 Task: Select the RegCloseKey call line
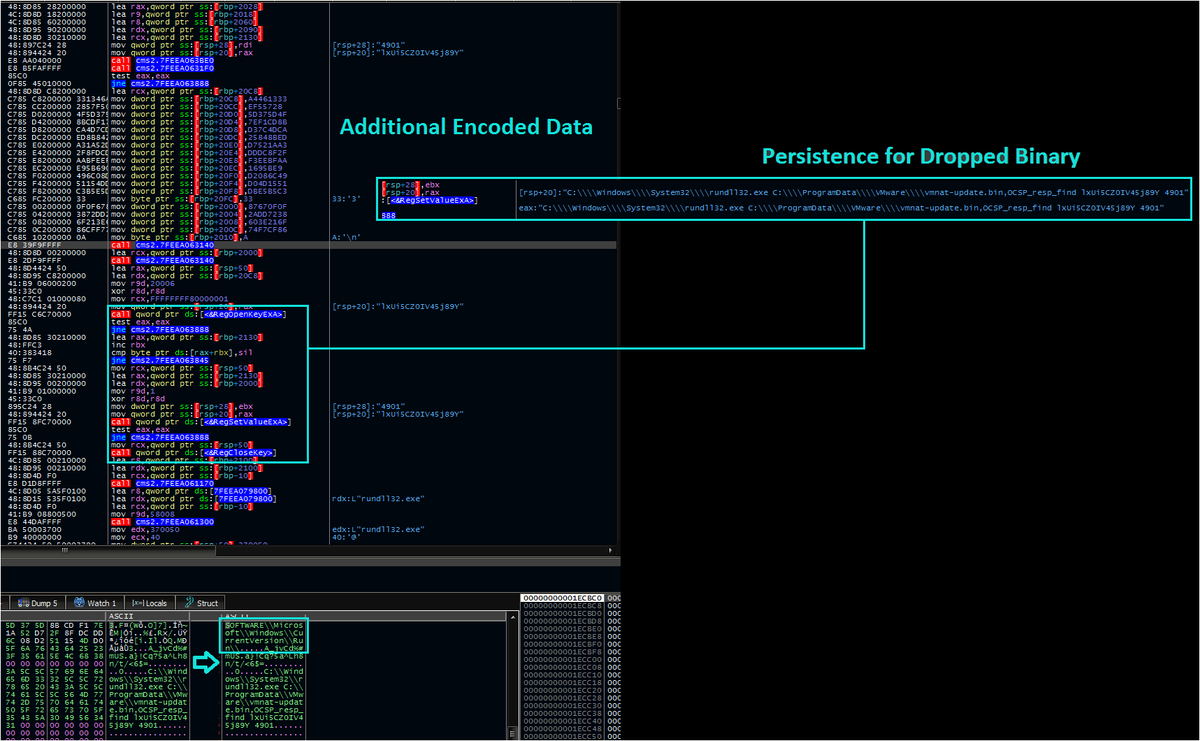194,452
